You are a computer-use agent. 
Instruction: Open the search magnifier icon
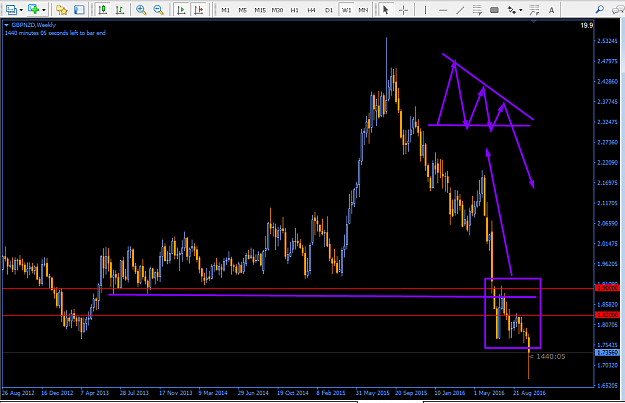(599, 10)
